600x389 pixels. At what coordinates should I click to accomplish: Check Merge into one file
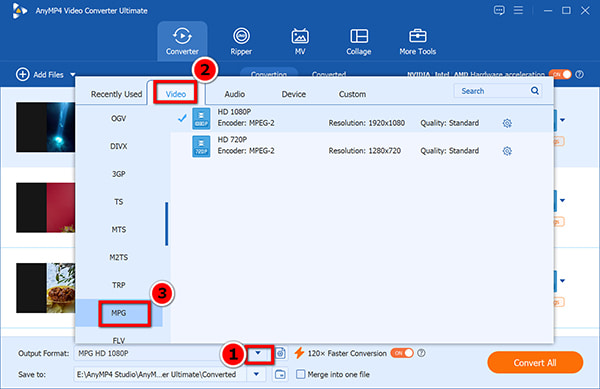pos(301,374)
